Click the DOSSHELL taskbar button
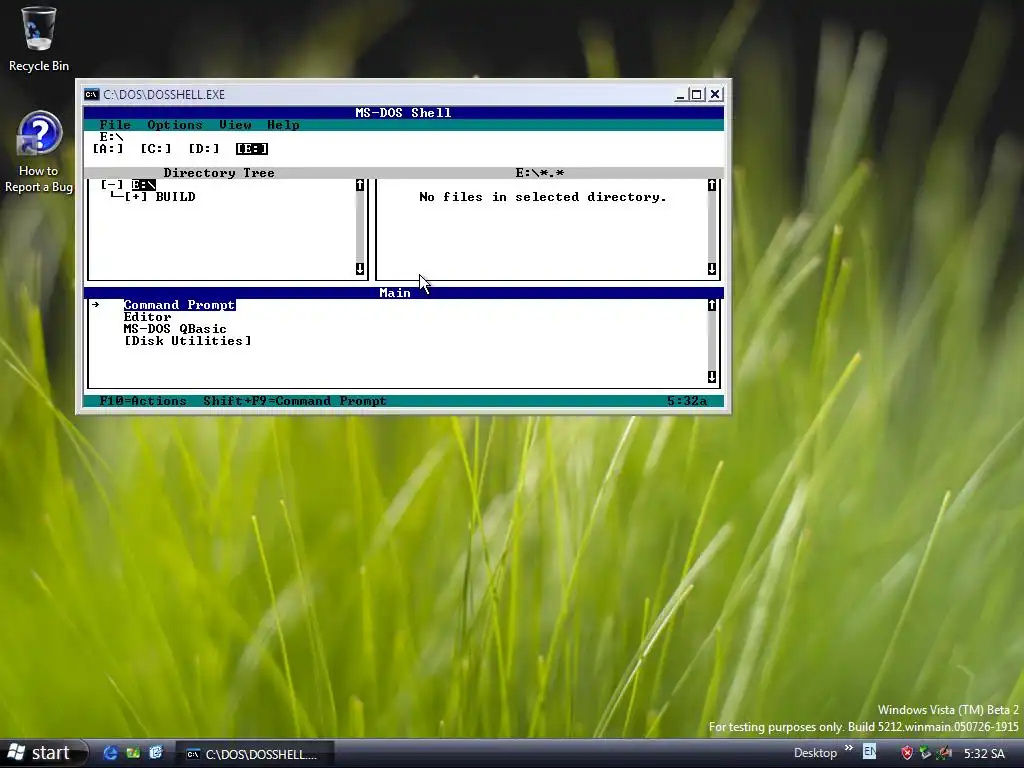The height and width of the screenshot is (768, 1024). 255,754
